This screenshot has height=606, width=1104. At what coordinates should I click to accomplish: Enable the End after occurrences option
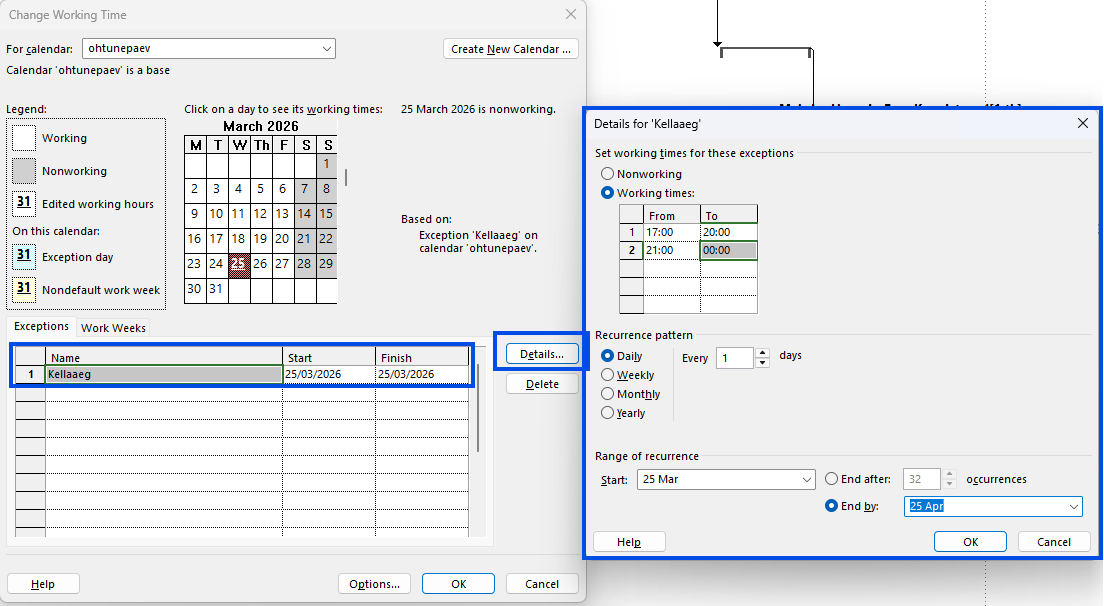click(x=832, y=479)
